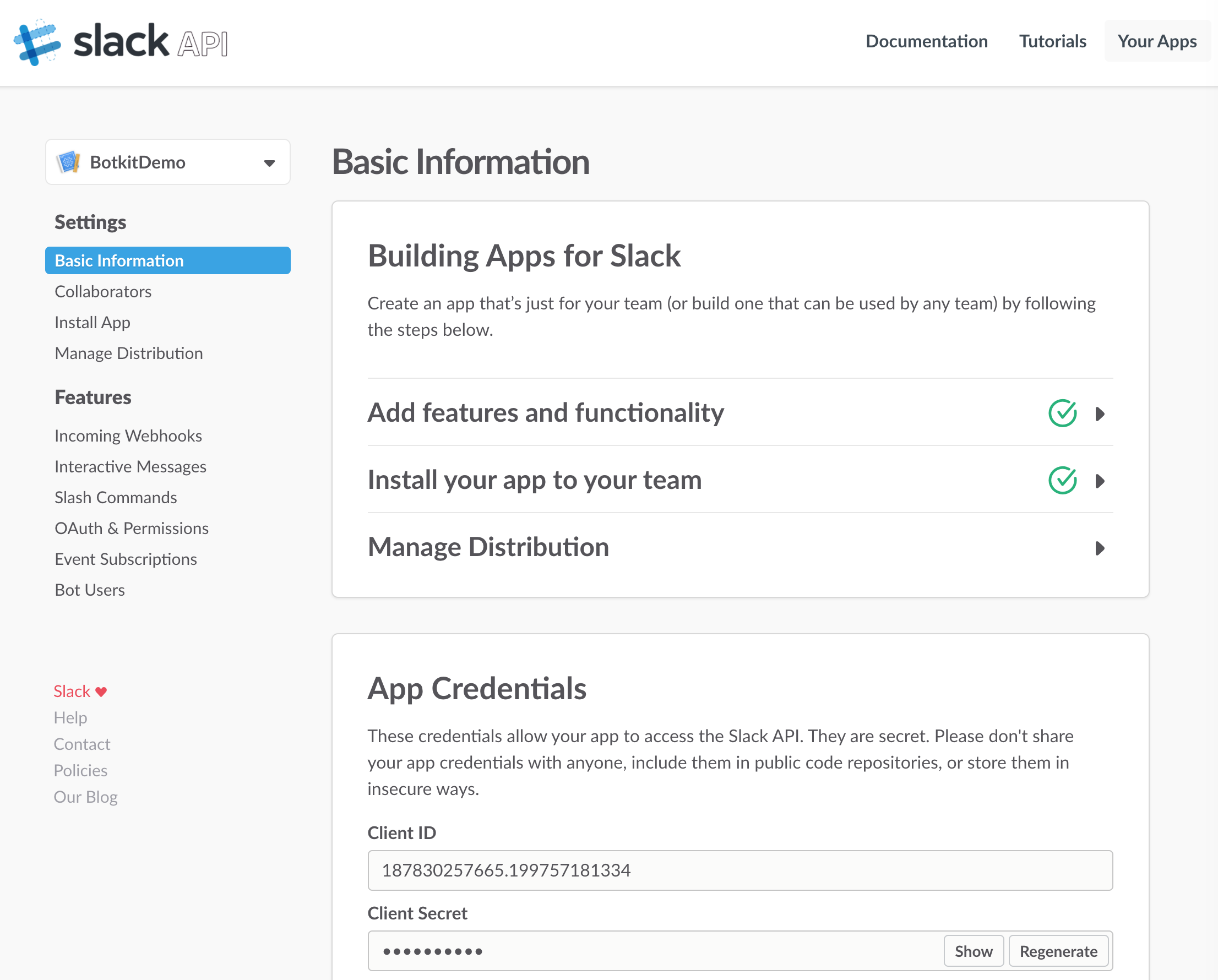The width and height of the screenshot is (1218, 980).
Task: Go to Event Subscriptions settings
Action: pos(126,559)
